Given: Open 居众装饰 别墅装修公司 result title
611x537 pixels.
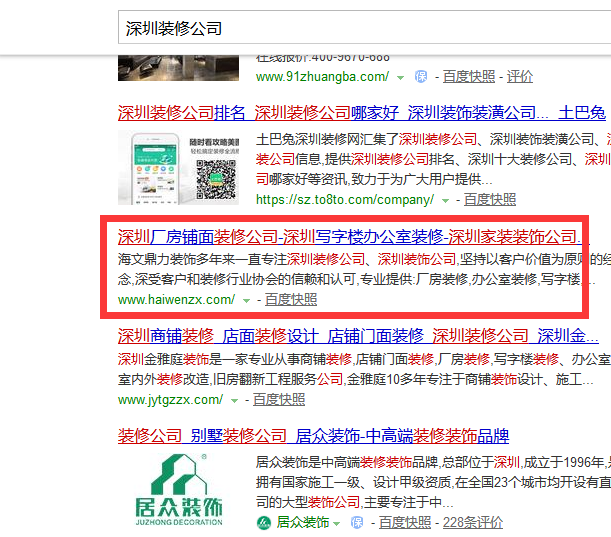Looking at the screenshot, I should click(x=313, y=436).
